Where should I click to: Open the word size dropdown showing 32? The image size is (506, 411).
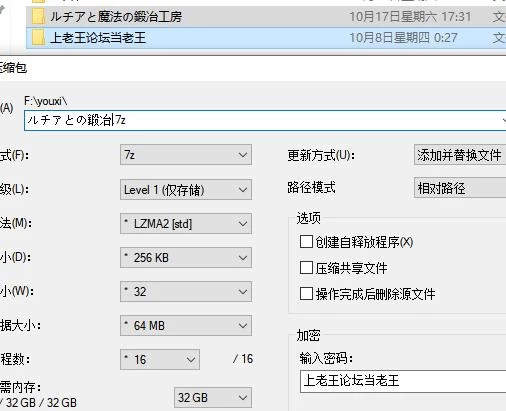(x=186, y=292)
